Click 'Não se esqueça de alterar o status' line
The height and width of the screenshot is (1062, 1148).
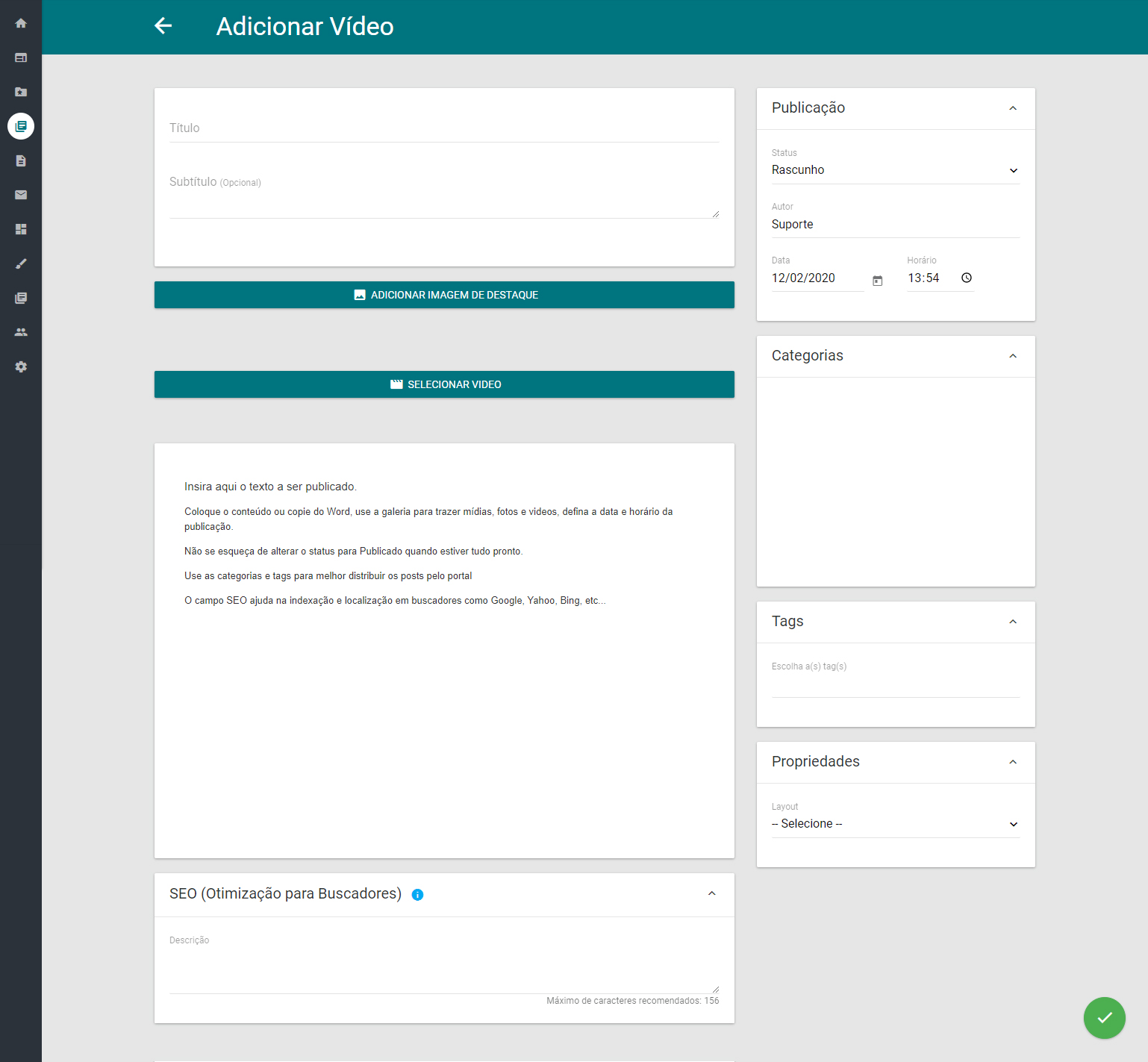(354, 552)
